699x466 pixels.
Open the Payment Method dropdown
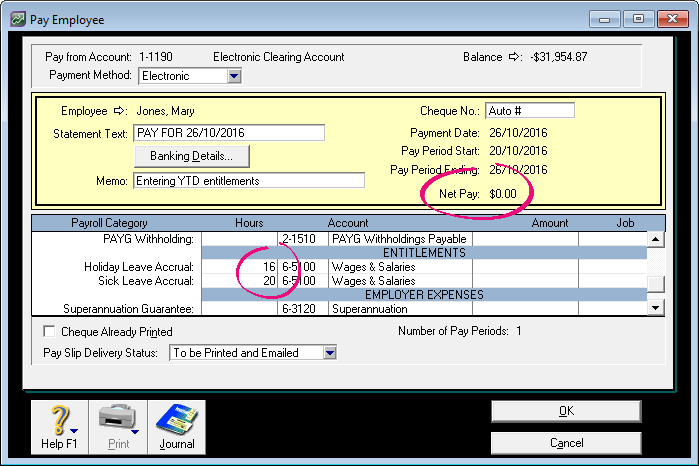coord(234,75)
